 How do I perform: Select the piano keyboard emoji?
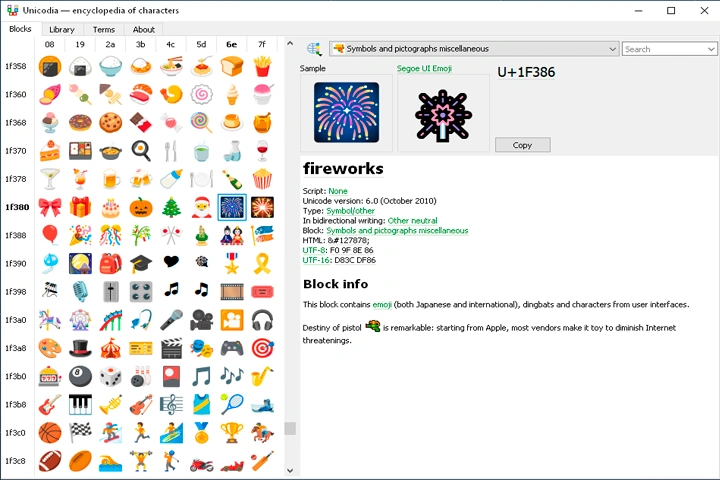pos(80,405)
